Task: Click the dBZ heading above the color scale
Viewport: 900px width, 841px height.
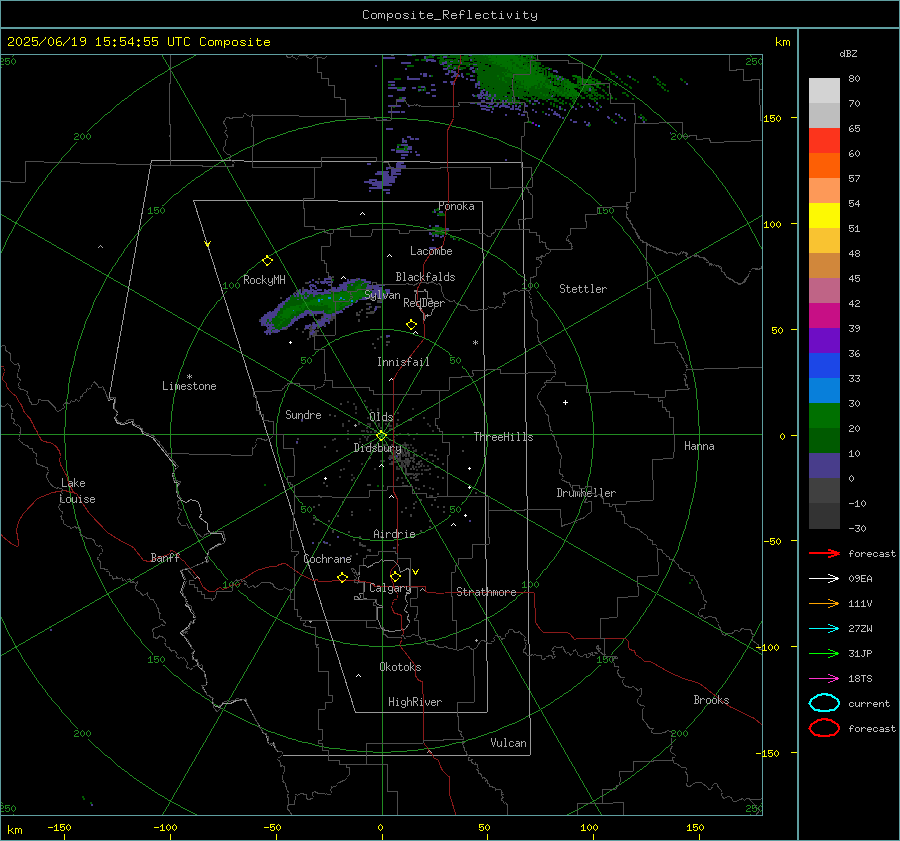Action: 848,53
